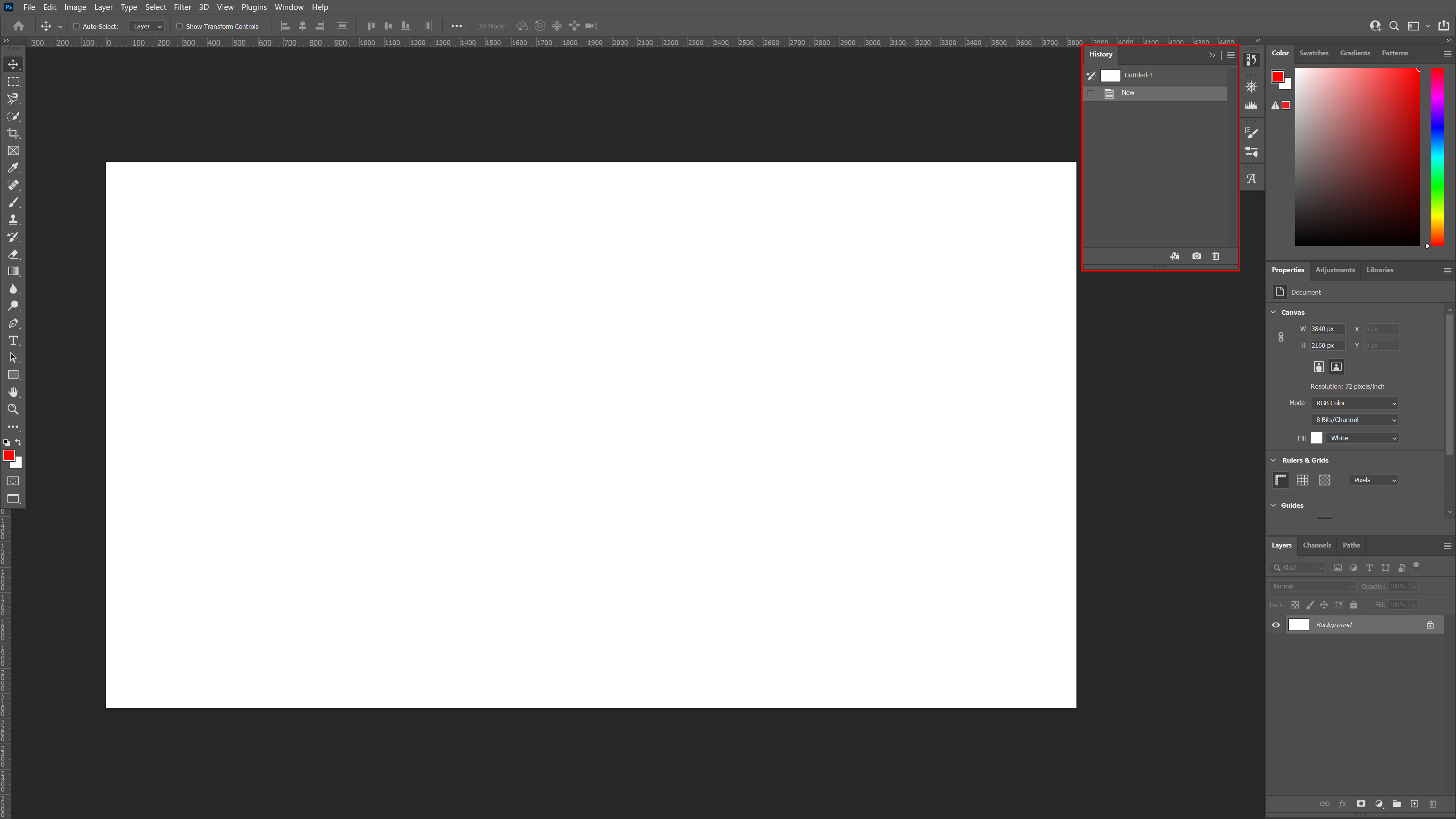This screenshot has height=819, width=1456.
Task: Select the Clone Stamp tool
Action: point(13,220)
